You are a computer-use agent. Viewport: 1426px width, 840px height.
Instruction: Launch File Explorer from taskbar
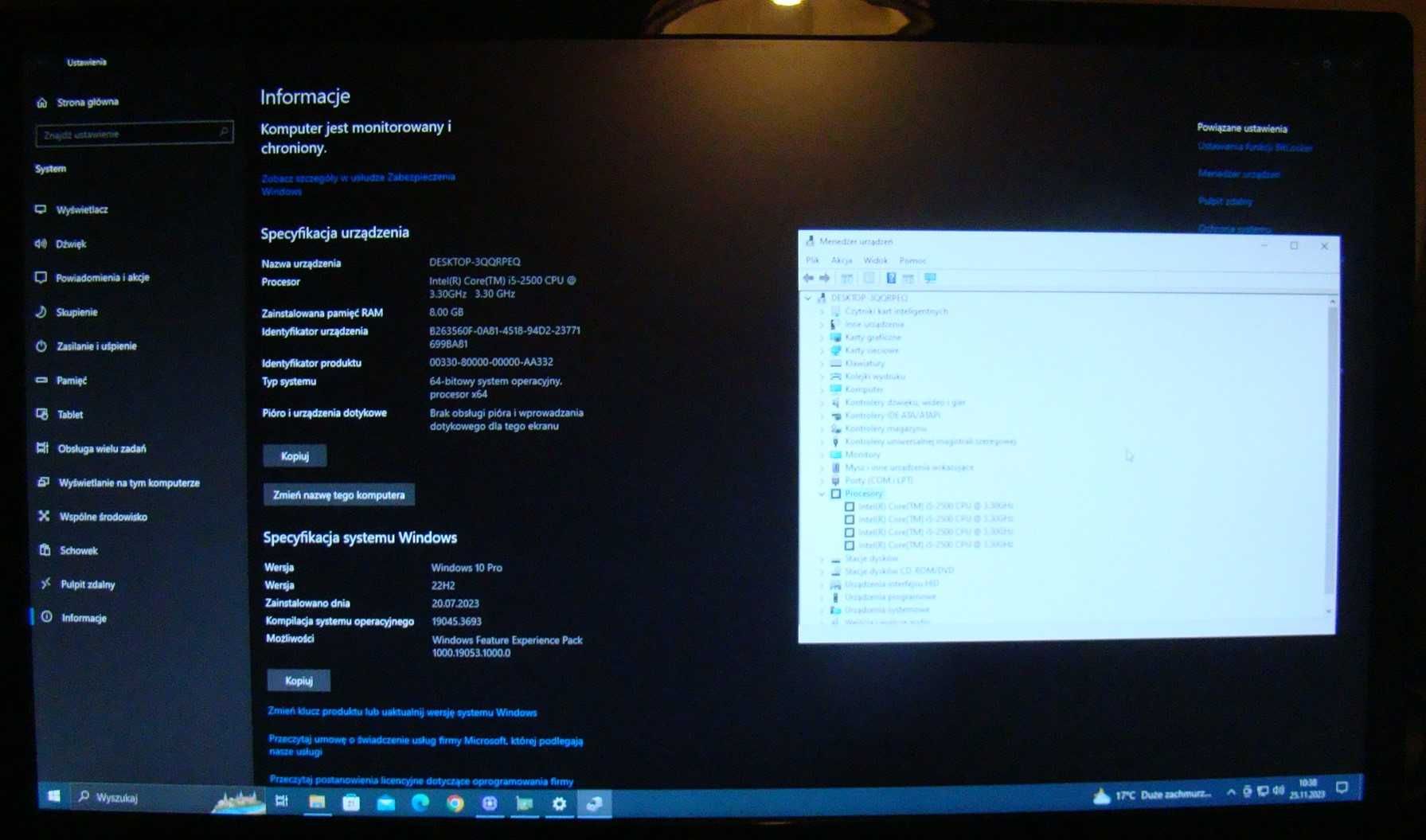click(x=317, y=802)
